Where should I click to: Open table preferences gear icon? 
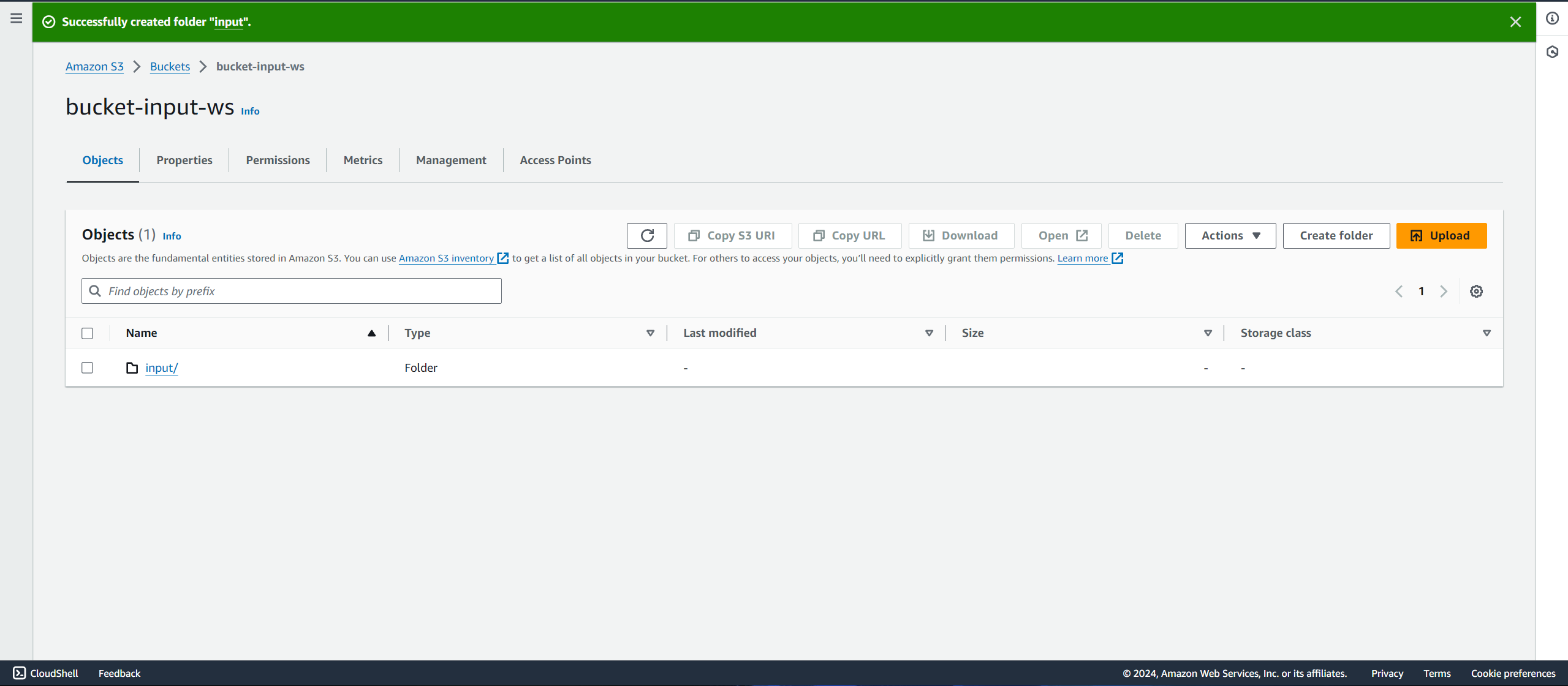click(1476, 292)
